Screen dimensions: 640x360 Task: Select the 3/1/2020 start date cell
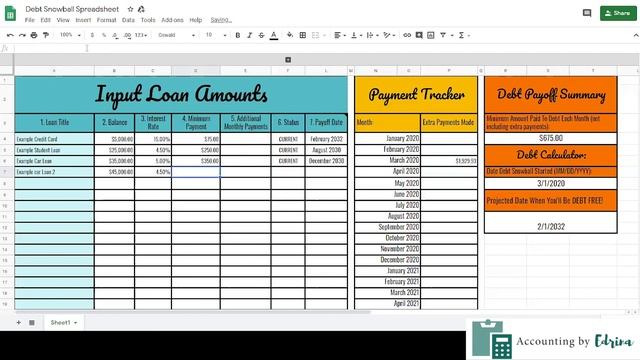pyautogui.click(x=551, y=183)
